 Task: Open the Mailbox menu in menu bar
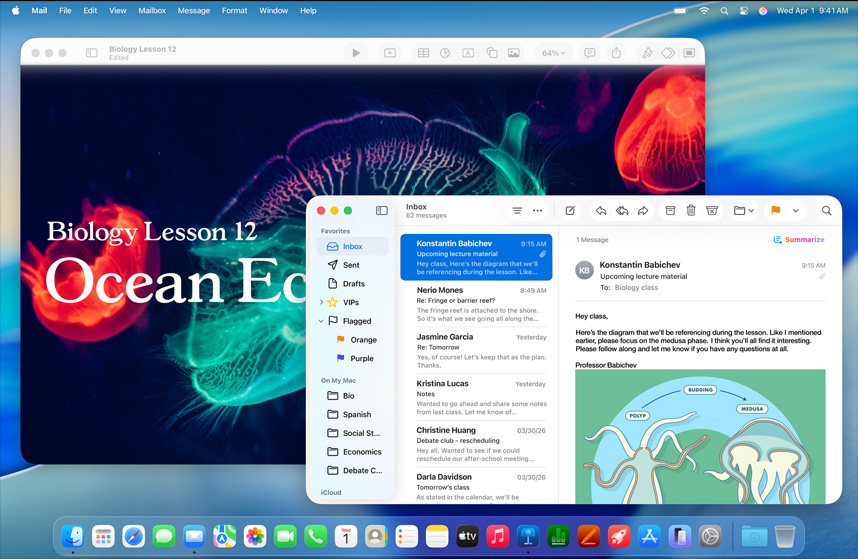[x=152, y=10]
